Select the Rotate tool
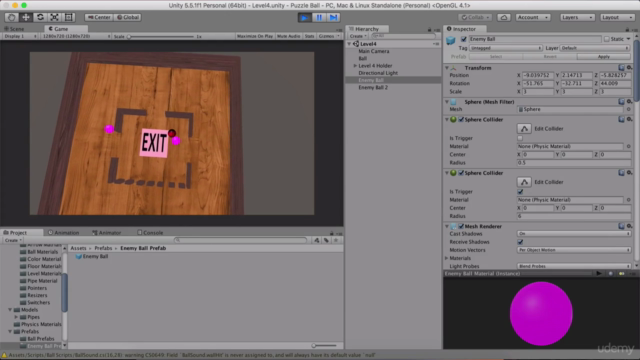This screenshot has width=640, height=360. click(x=40, y=18)
